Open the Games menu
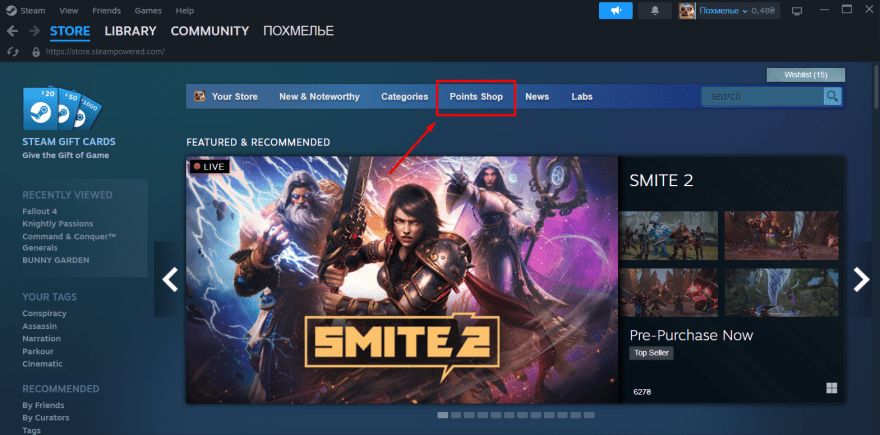The height and width of the screenshot is (435, 880). pyautogui.click(x=147, y=9)
